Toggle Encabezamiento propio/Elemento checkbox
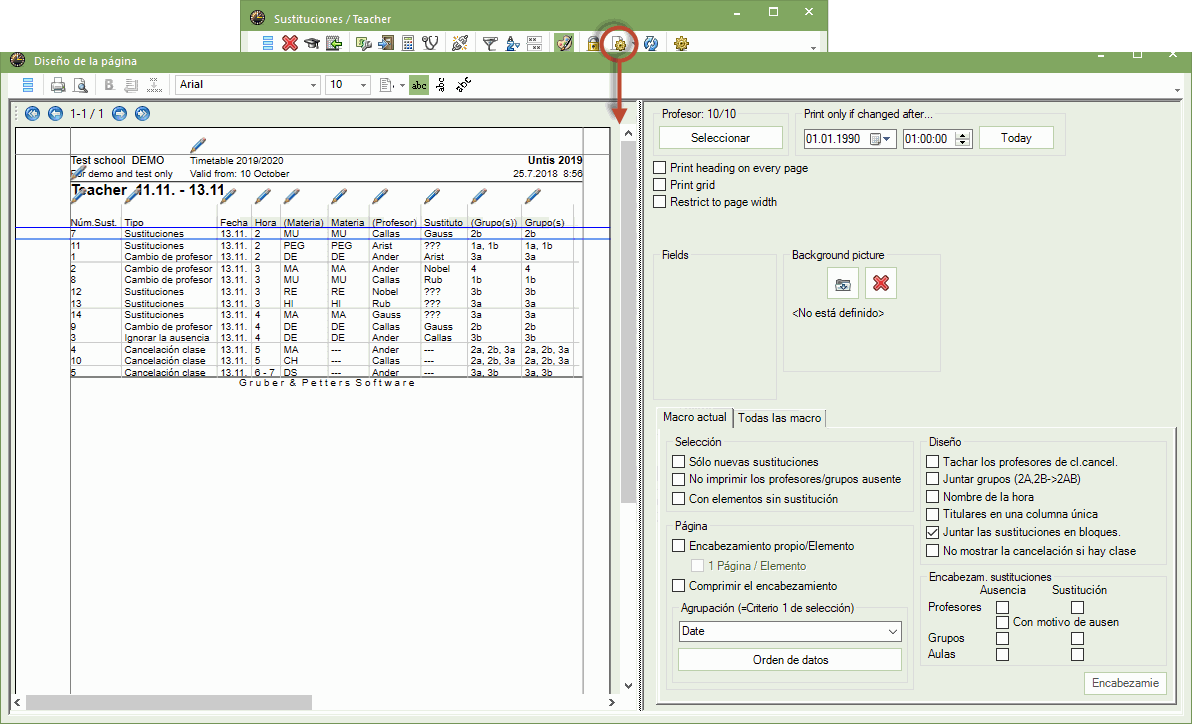Viewport: 1192px width, 724px height. pos(679,546)
